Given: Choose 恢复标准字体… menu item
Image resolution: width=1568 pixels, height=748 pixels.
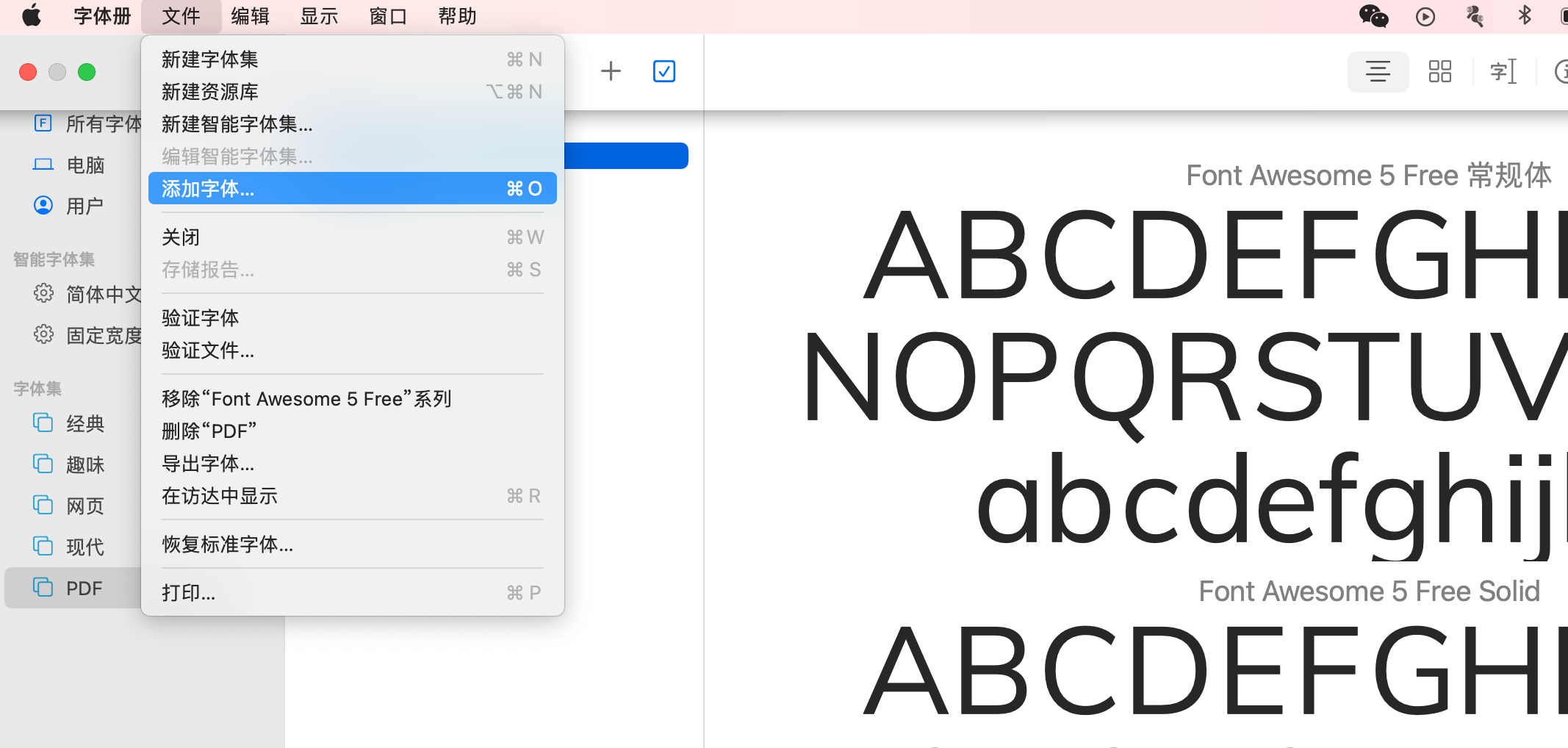Looking at the screenshot, I should tap(352, 544).
